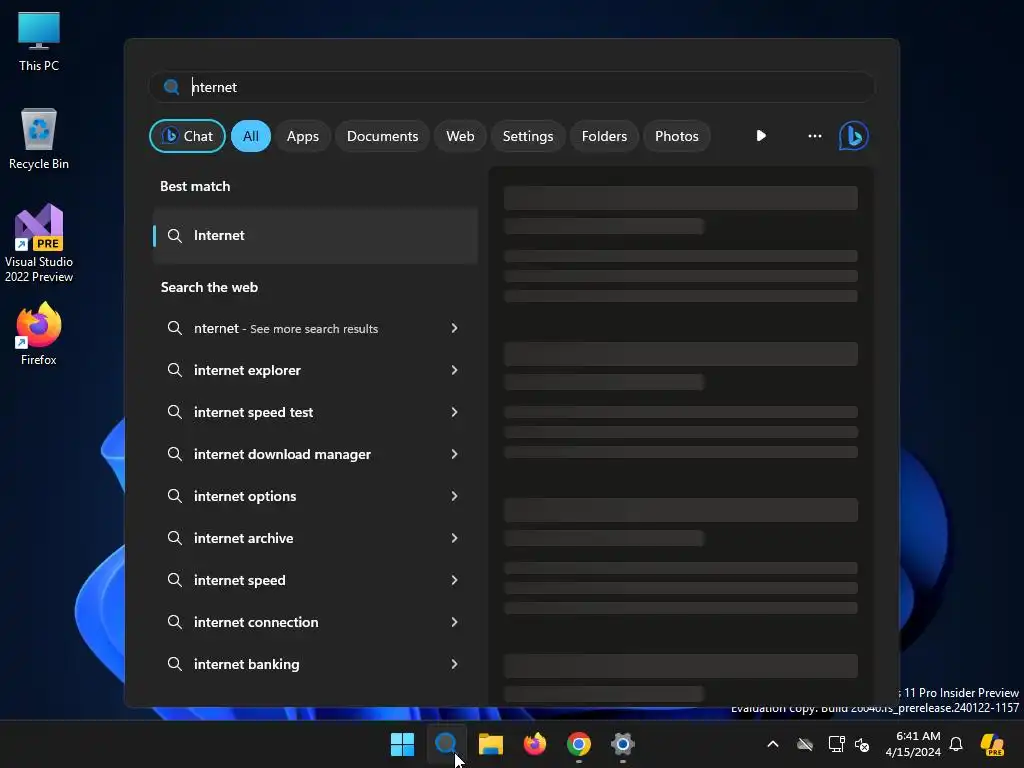Viewport: 1024px width, 768px height.
Task: Open the clock showing 6:41 AM
Action: pyautogui.click(x=913, y=744)
